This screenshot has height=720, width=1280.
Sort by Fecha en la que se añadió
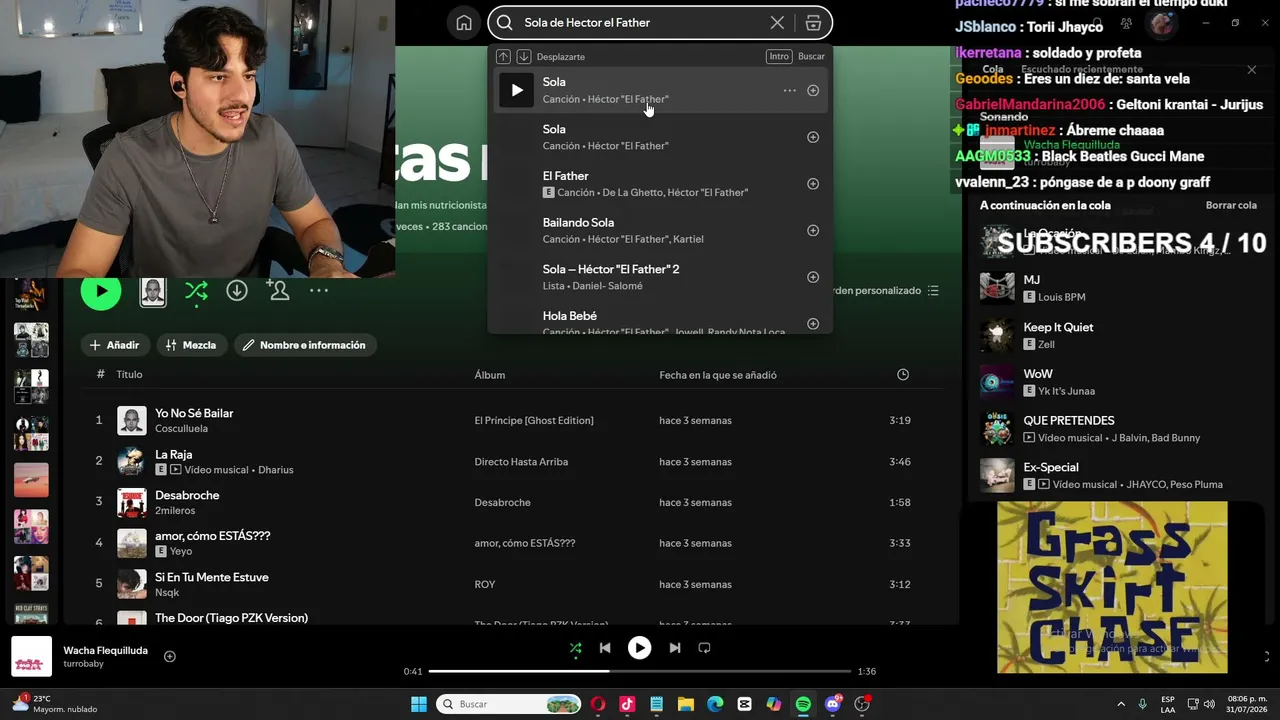click(718, 375)
